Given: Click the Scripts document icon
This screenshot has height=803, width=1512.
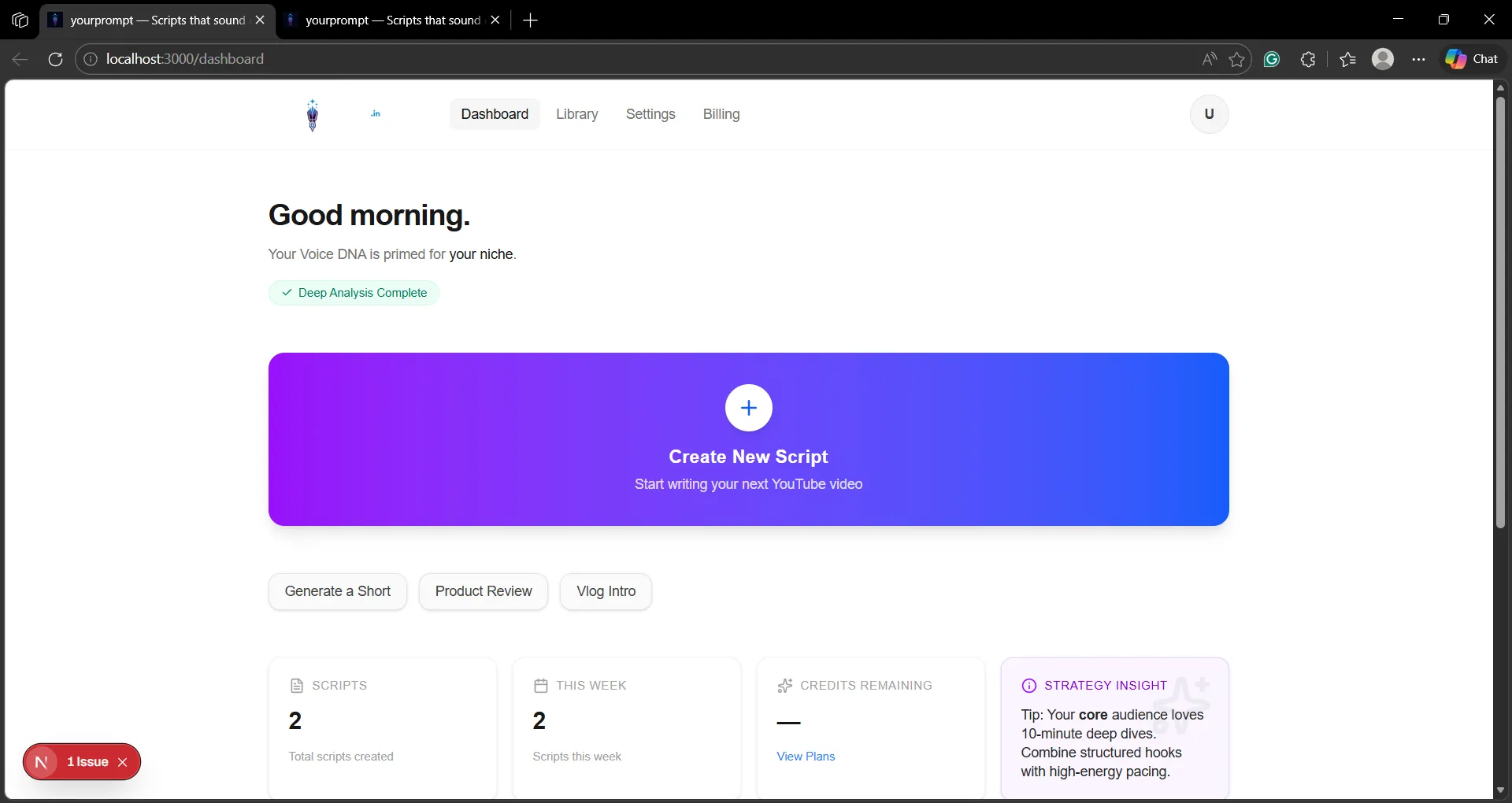Looking at the screenshot, I should coord(297,686).
